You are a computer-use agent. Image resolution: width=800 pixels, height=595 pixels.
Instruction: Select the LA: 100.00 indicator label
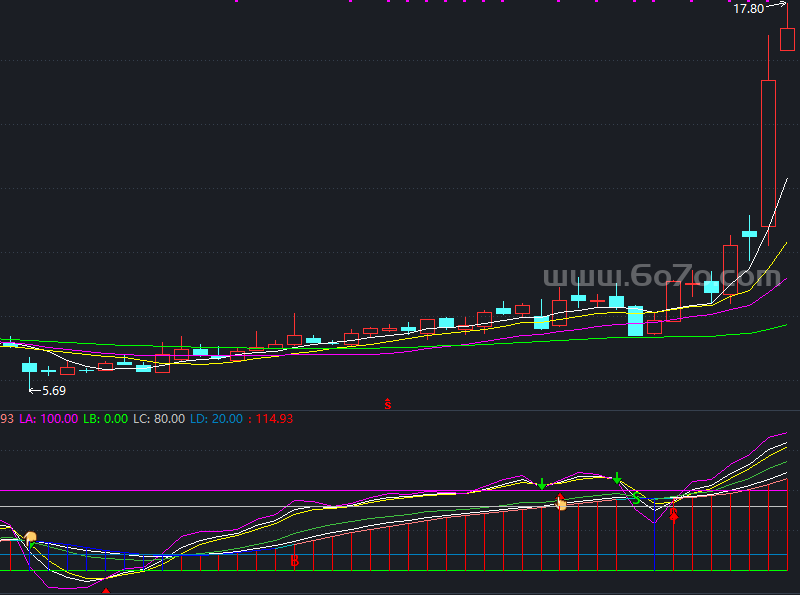pyautogui.click(x=48, y=419)
